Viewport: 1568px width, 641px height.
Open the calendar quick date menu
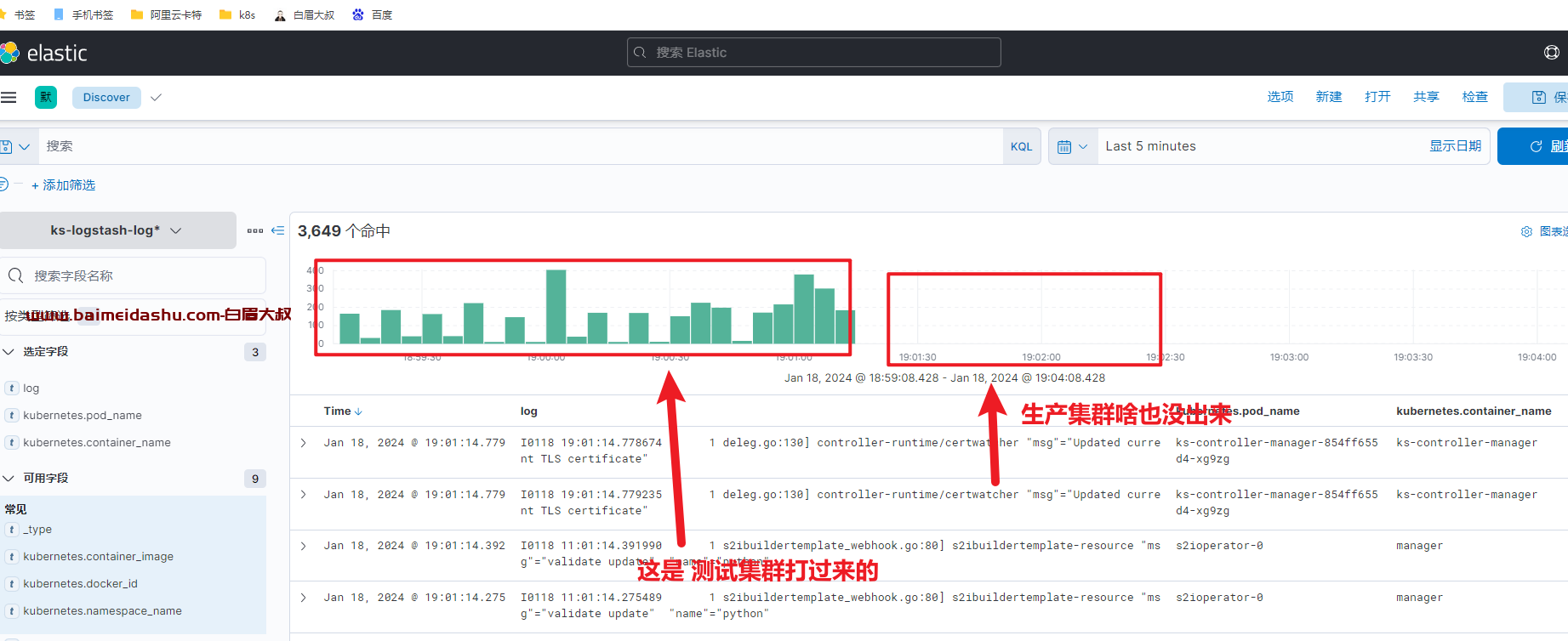point(1072,146)
